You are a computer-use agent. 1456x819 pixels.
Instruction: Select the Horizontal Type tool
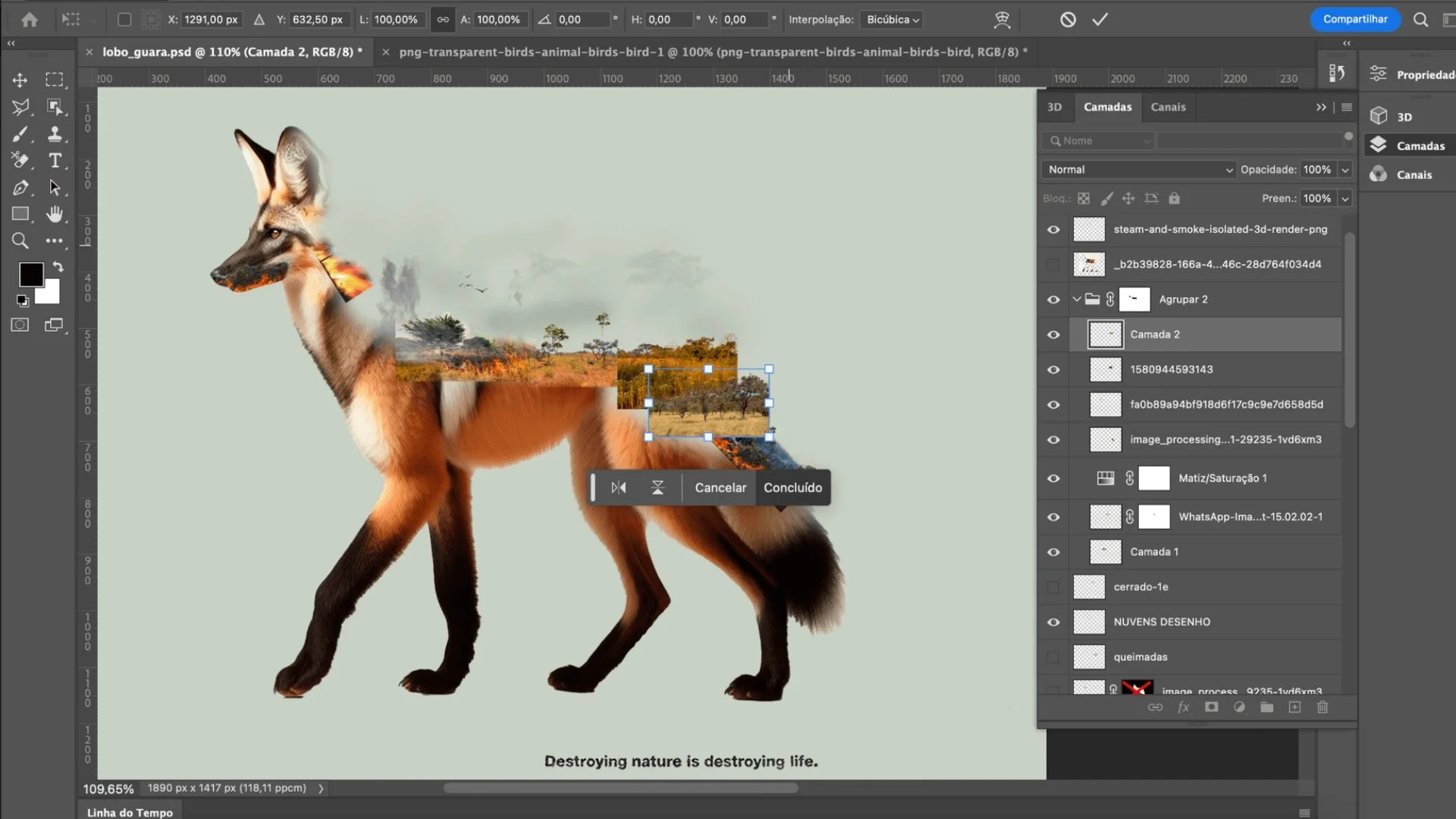[55, 161]
